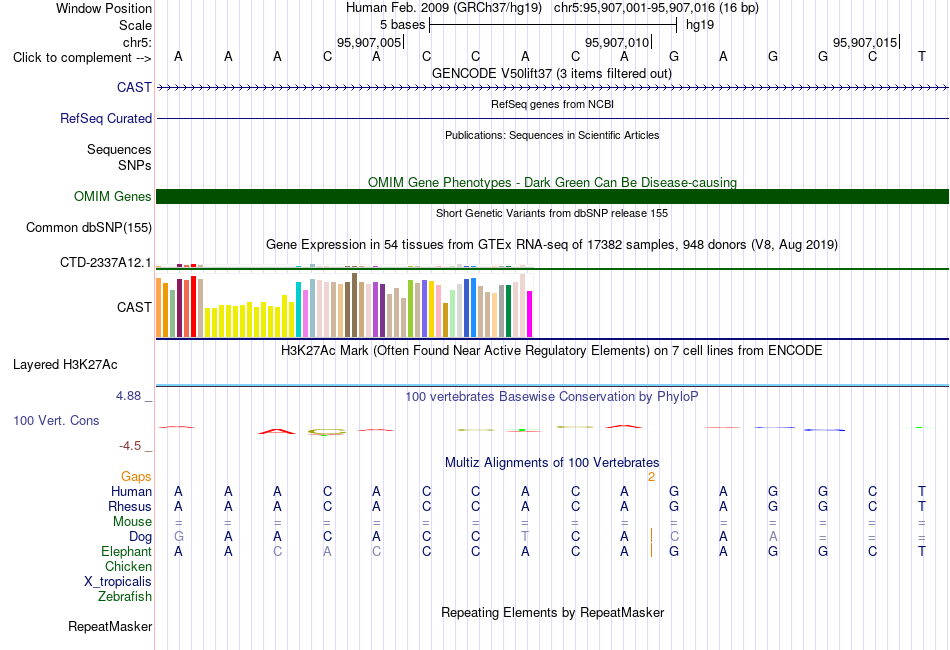Click the hg19 label beside the scale bar
This screenshot has width=950, height=650.
700,25
